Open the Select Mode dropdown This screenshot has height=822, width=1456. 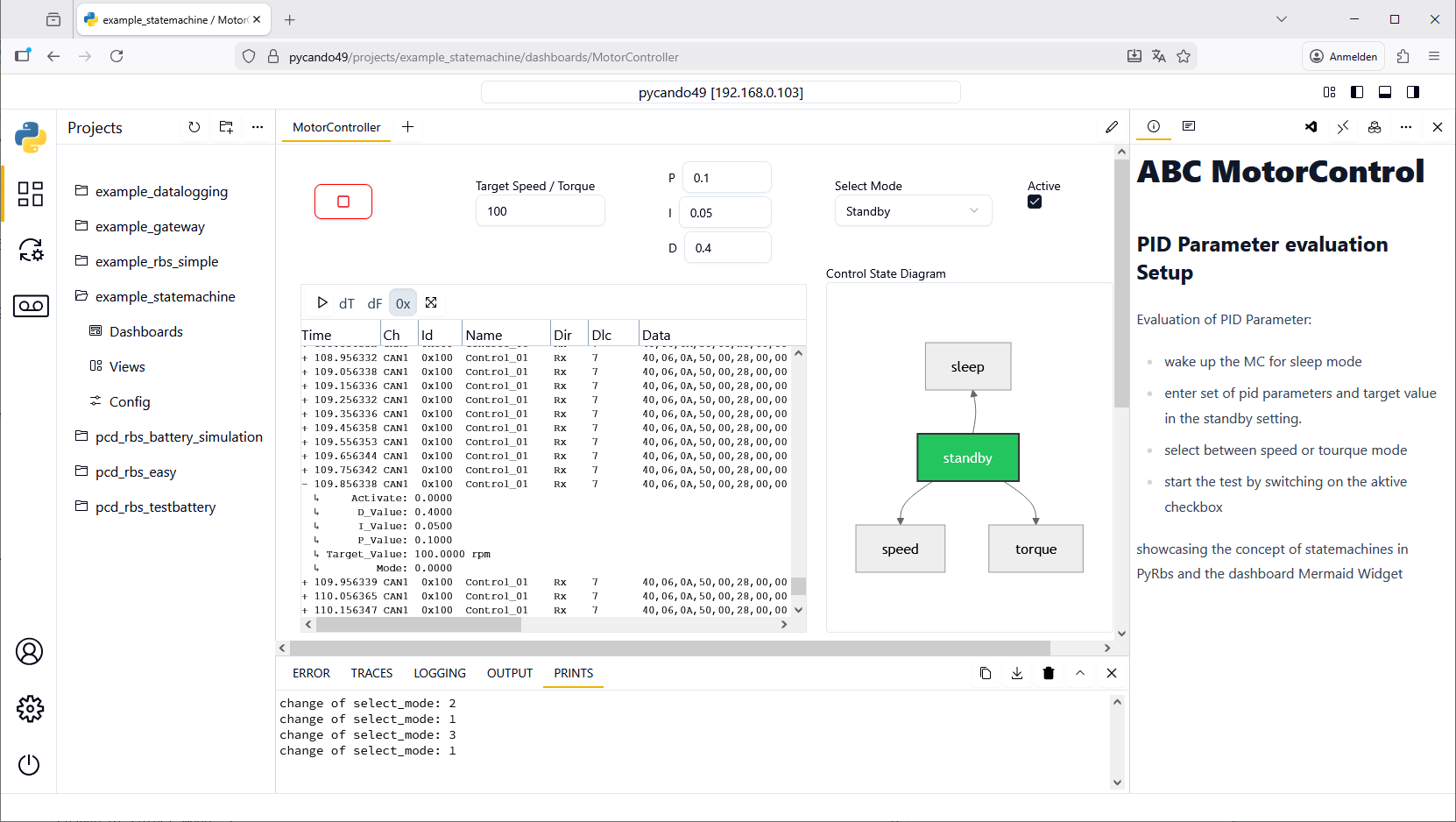pyautogui.click(x=913, y=210)
